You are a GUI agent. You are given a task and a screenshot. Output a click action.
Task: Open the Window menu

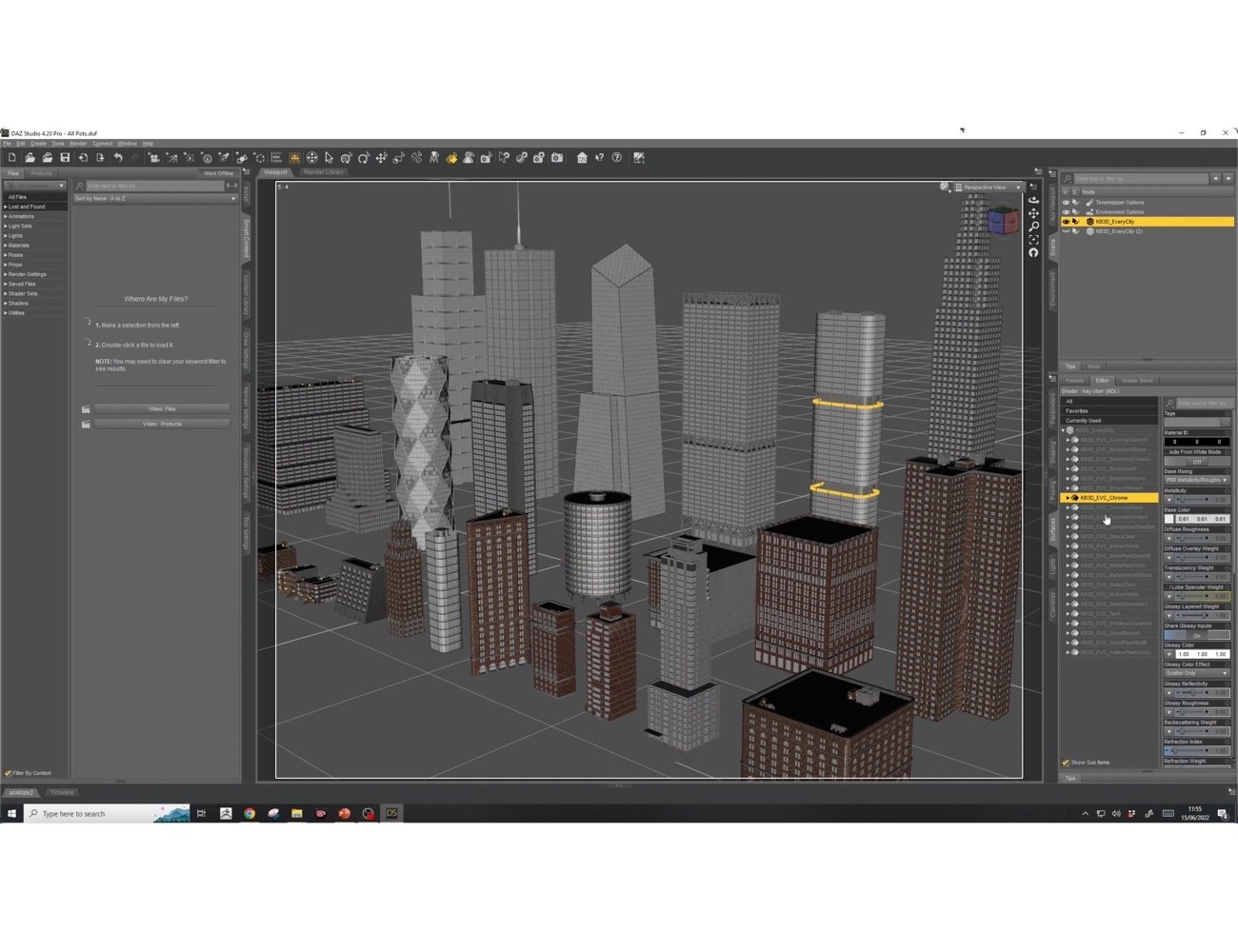click(x=127, y=144)
